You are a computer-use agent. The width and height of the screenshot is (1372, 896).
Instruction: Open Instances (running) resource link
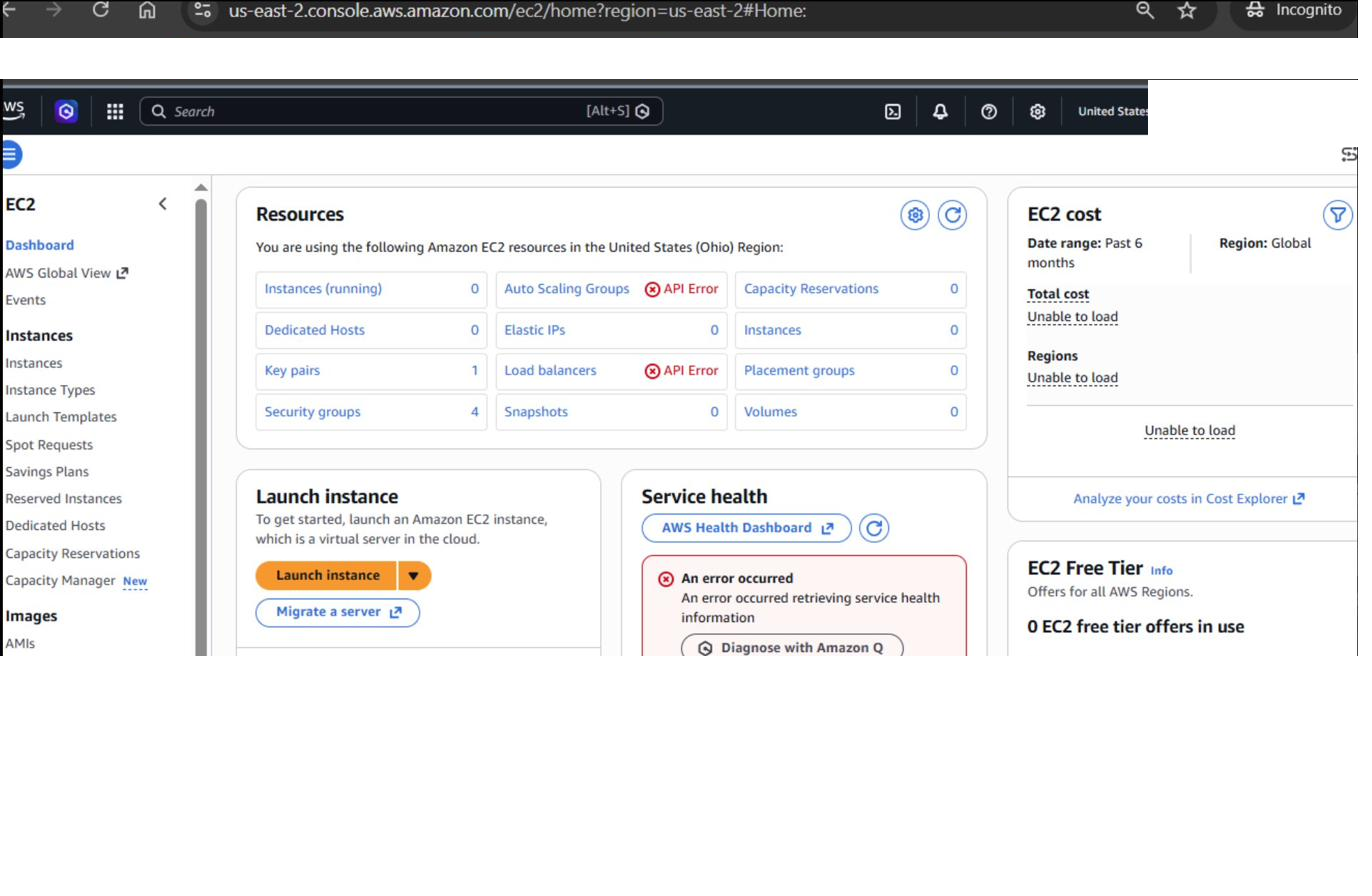(323, 289)
